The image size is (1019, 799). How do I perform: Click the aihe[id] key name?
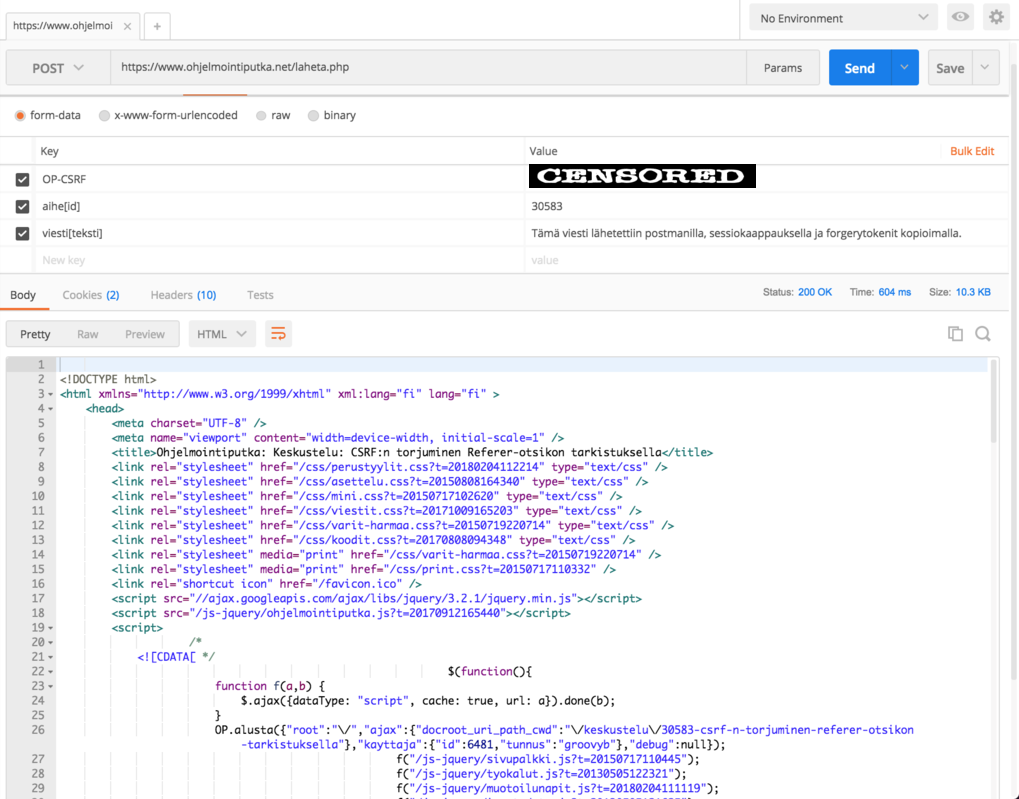(61, 207)
